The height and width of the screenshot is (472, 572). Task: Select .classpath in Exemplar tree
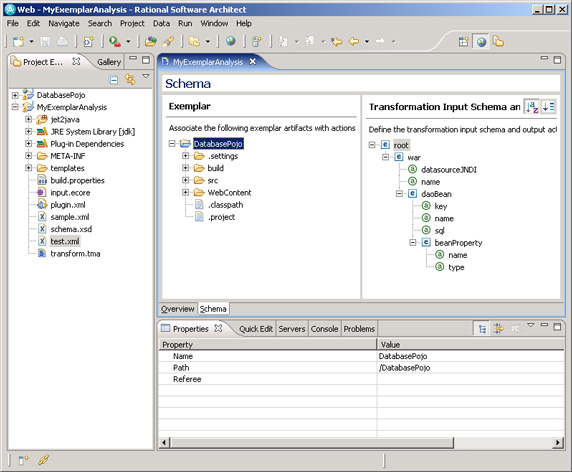pyautogui.click(x=225, y=205)
